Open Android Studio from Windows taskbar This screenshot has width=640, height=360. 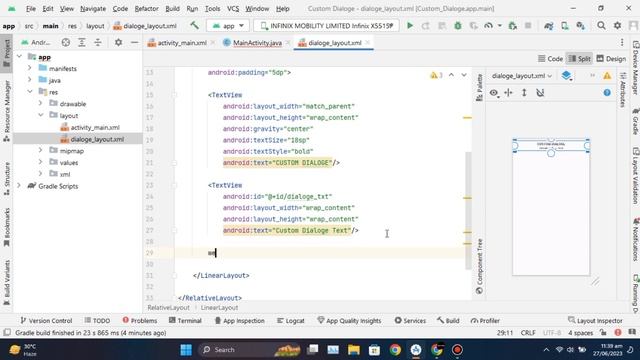coord(416,350)
